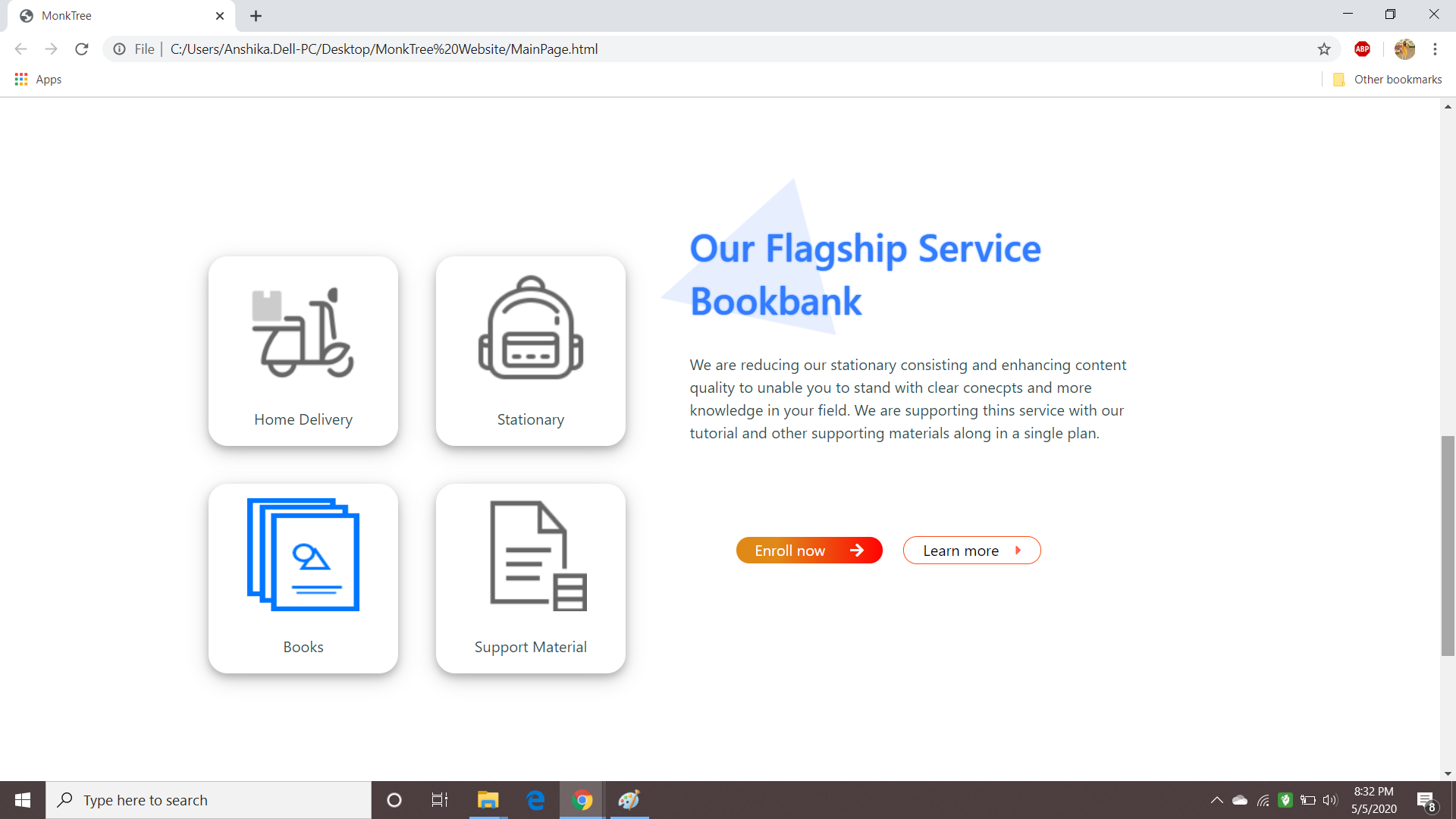Click the Enroll now button
1456x819 pixels.
coord(809,550)
